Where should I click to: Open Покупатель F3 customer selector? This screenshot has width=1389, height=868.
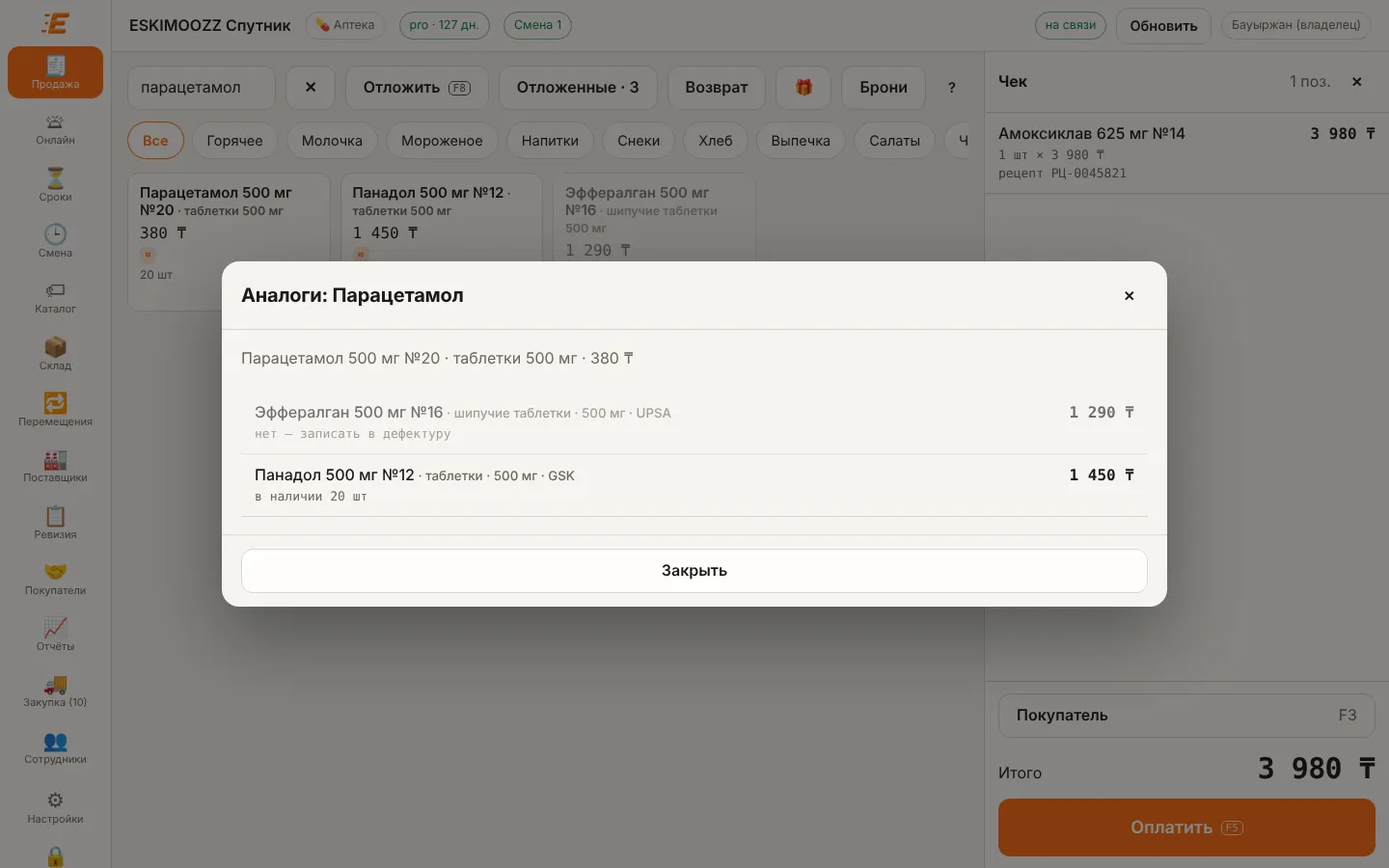click(1186, 716)
